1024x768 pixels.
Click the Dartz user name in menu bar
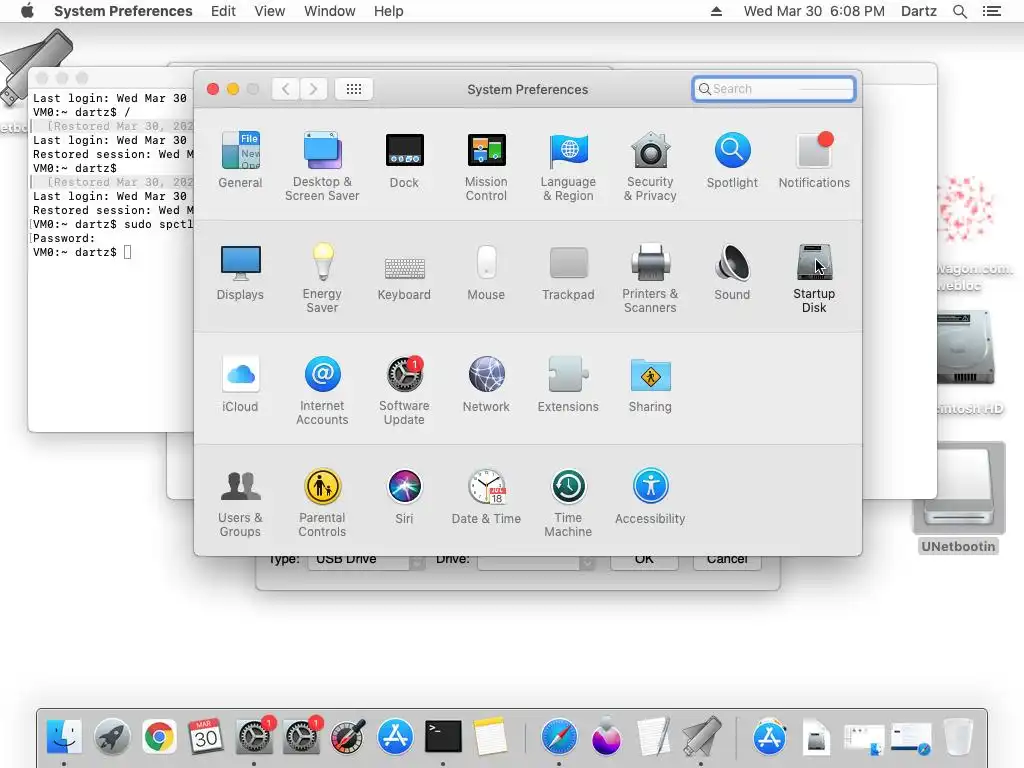pos(919,11)
